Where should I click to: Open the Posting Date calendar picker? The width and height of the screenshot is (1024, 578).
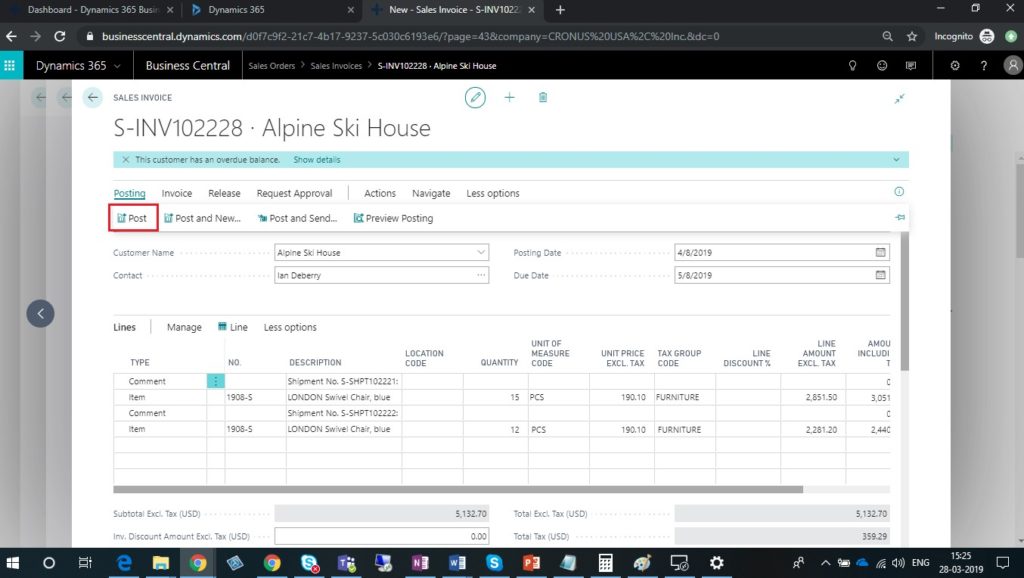coord(881,252)
